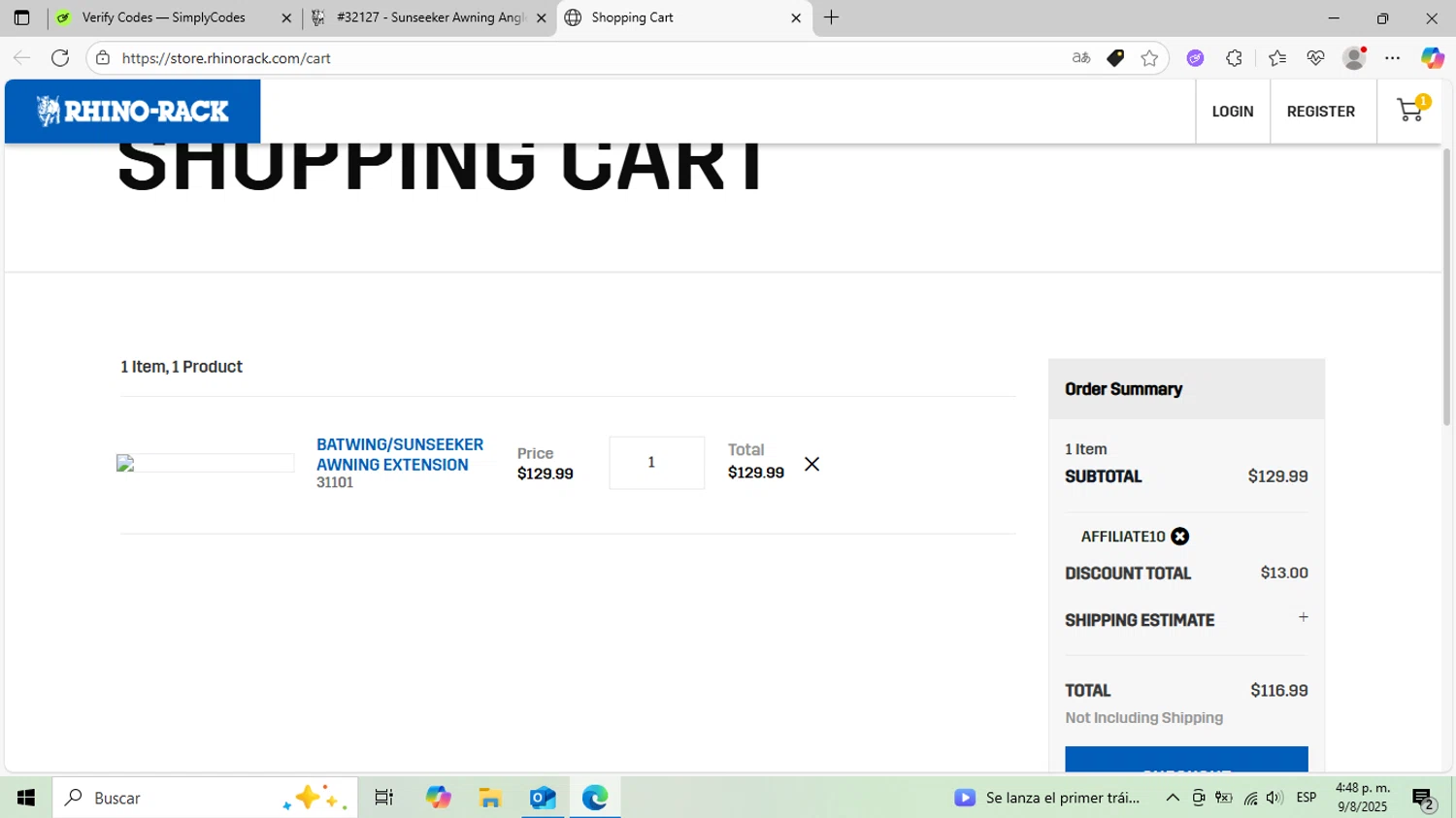Viewport: 1456px width, 818px height.
Task: Click the Rhino-Rack logo
Action: (x=133, y=112)
